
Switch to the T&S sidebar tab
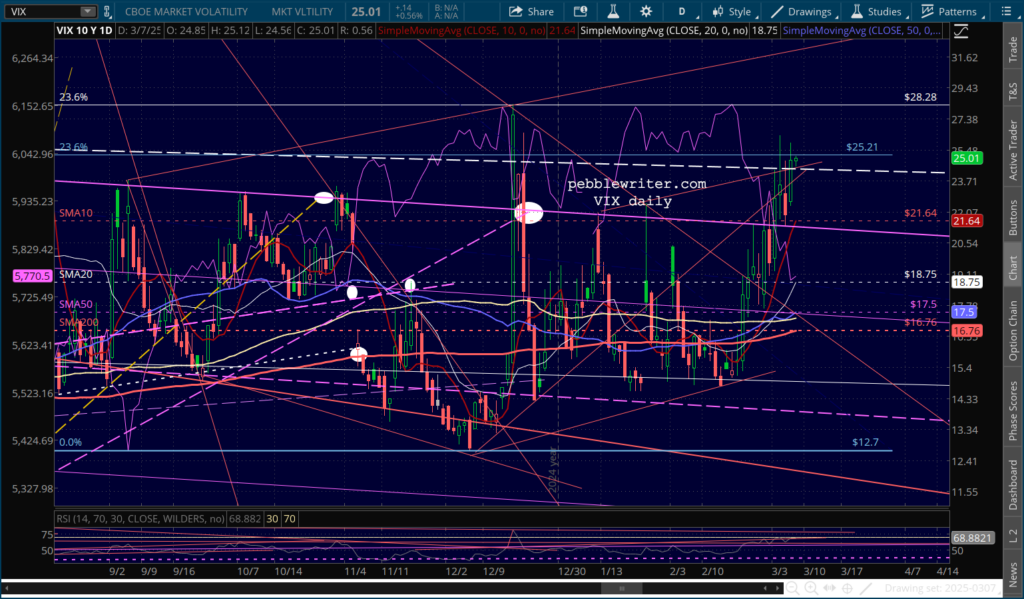tap(1013, 91)
